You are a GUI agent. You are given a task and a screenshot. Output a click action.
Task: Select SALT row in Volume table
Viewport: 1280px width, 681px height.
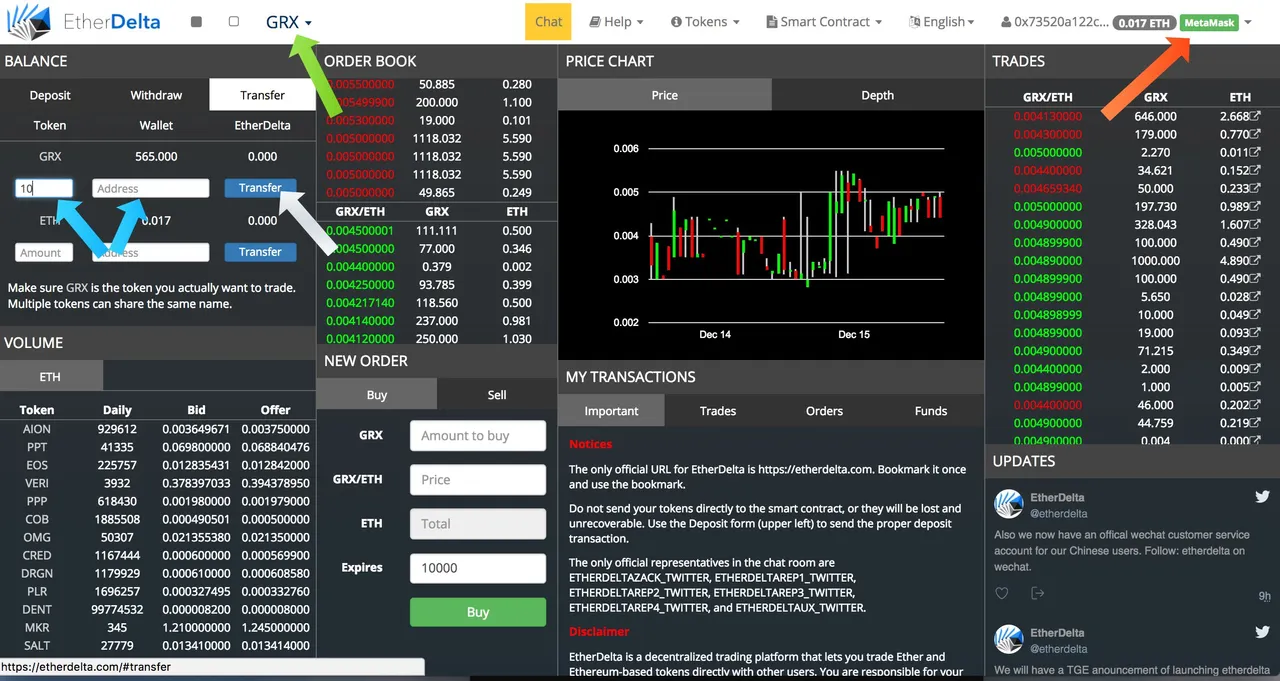(157, 645)
